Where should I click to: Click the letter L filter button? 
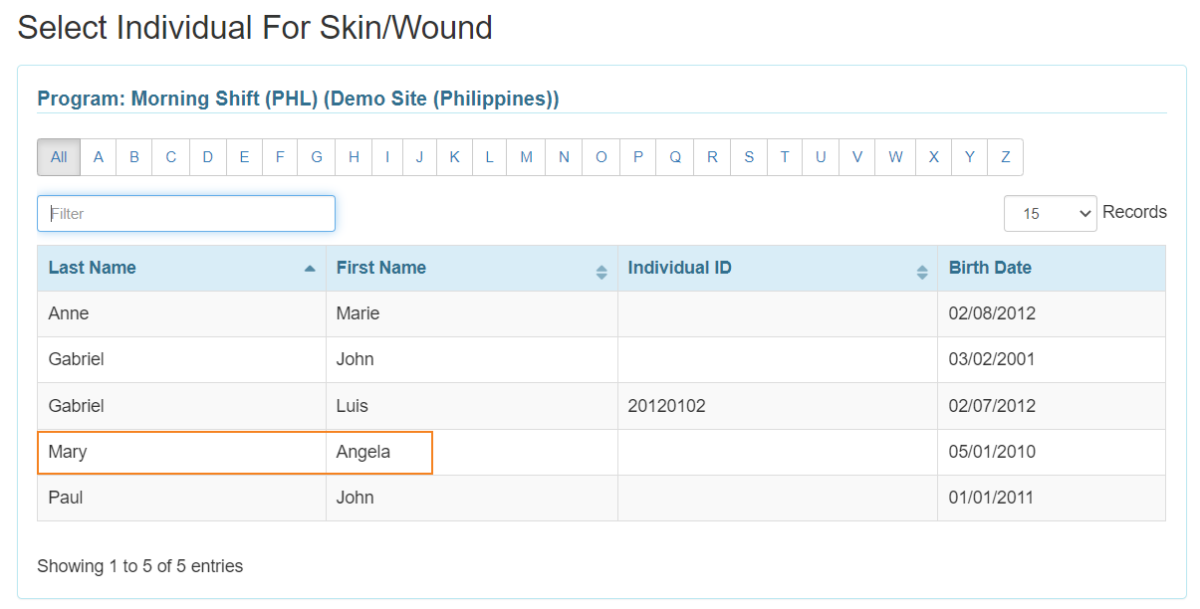click(x=488, y=157)
